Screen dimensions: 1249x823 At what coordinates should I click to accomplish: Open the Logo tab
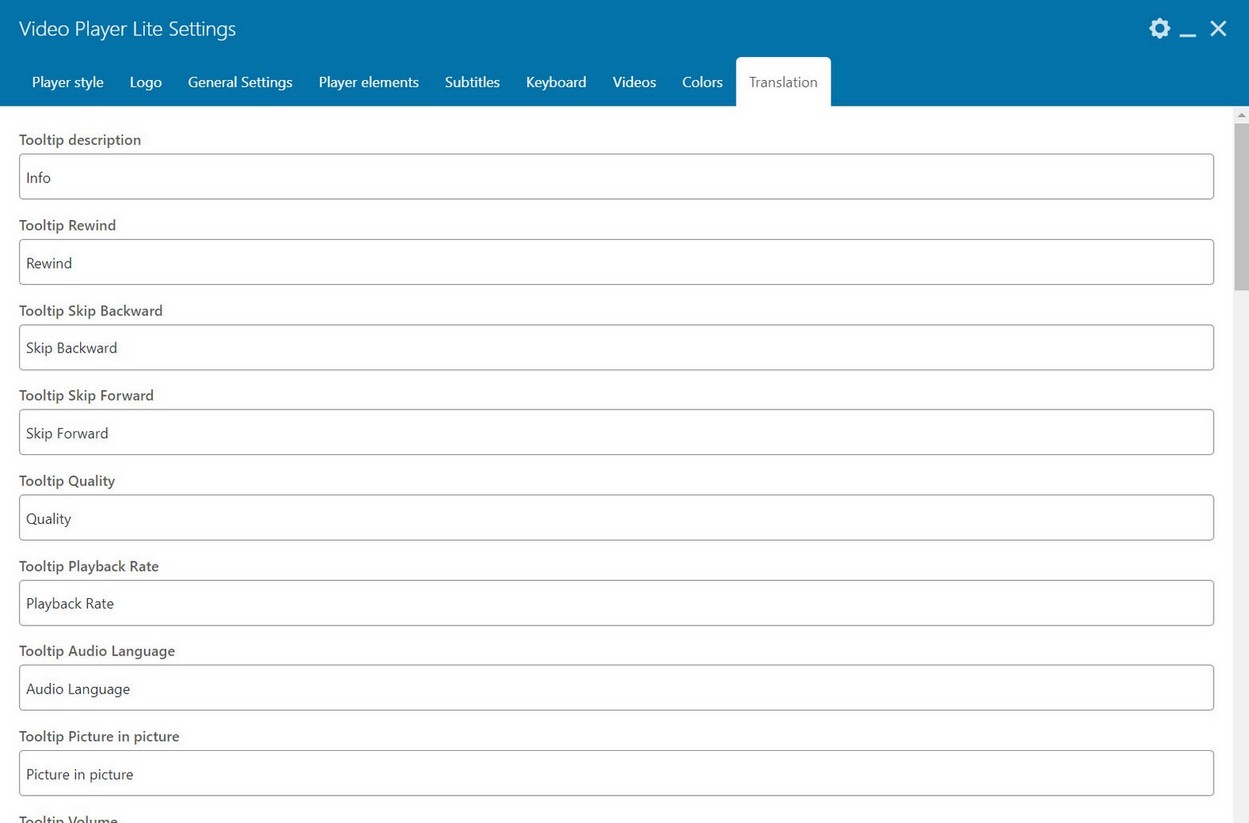pos(146,82)
